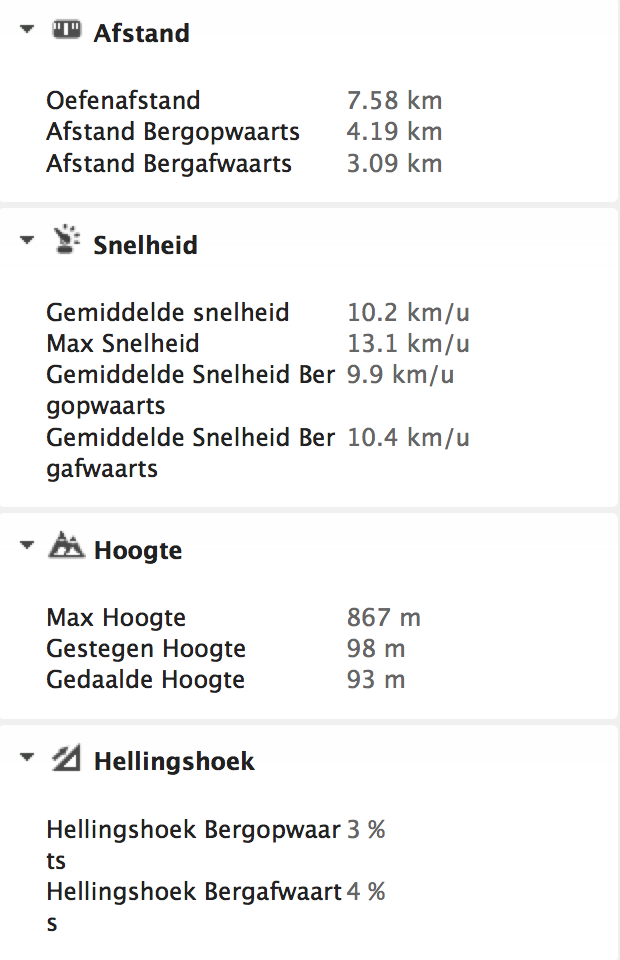Collapse the Hellingshoek section
Screen dimensions: 620x960
(x=26, y=758)
